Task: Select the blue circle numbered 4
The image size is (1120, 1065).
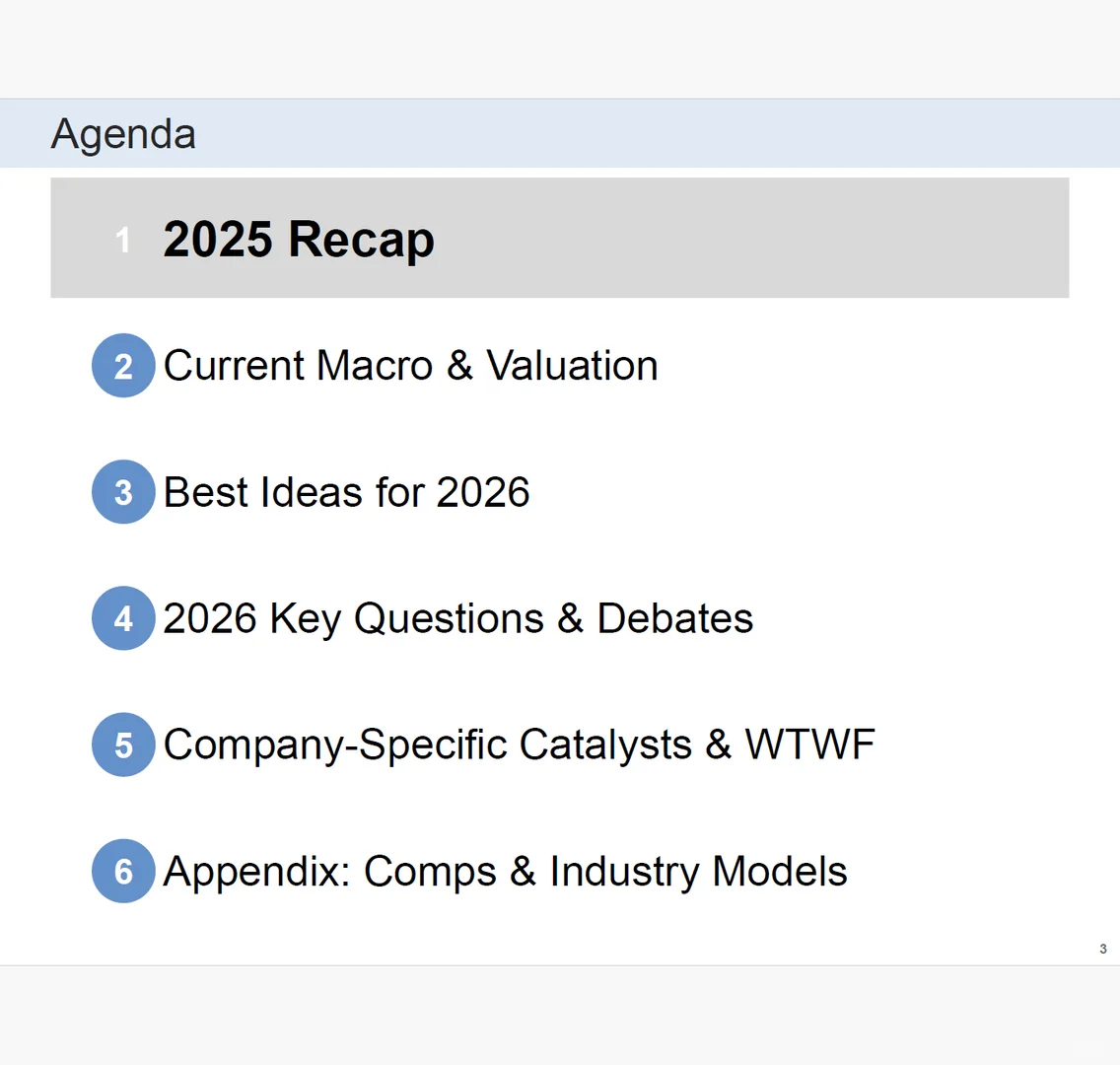Action: tap(123, 618)
